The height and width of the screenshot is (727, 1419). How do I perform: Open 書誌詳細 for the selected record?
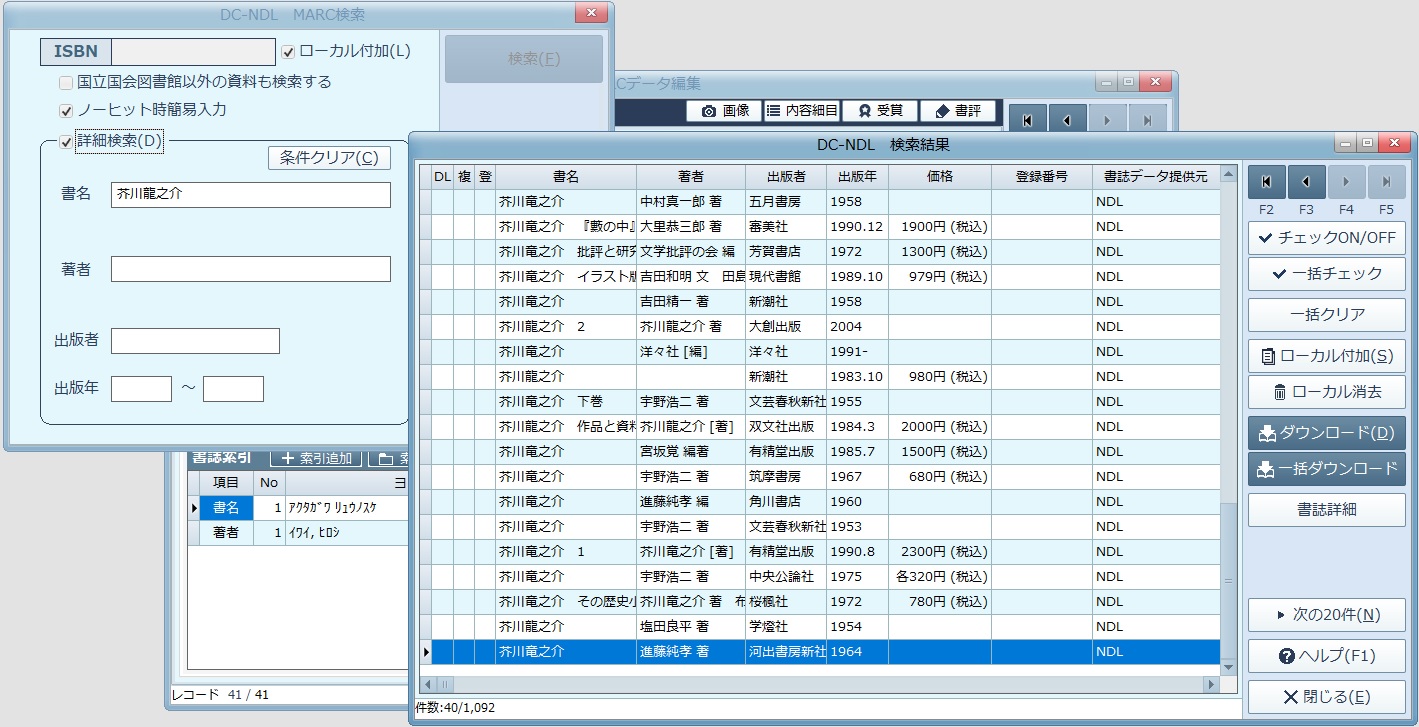pyautogui.click(x=1327, y=510)
